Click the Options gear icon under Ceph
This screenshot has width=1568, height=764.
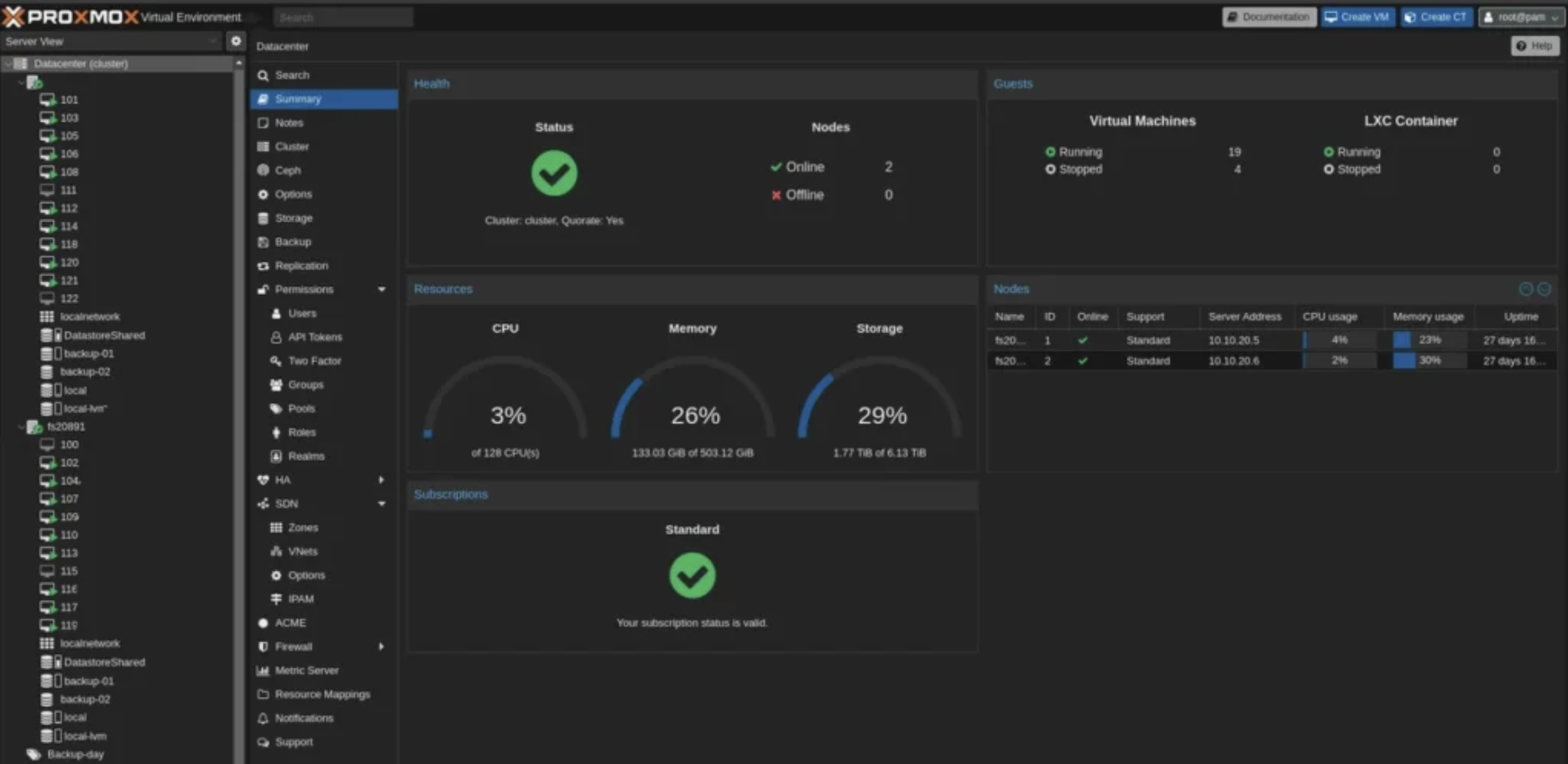tap(263, 194)
